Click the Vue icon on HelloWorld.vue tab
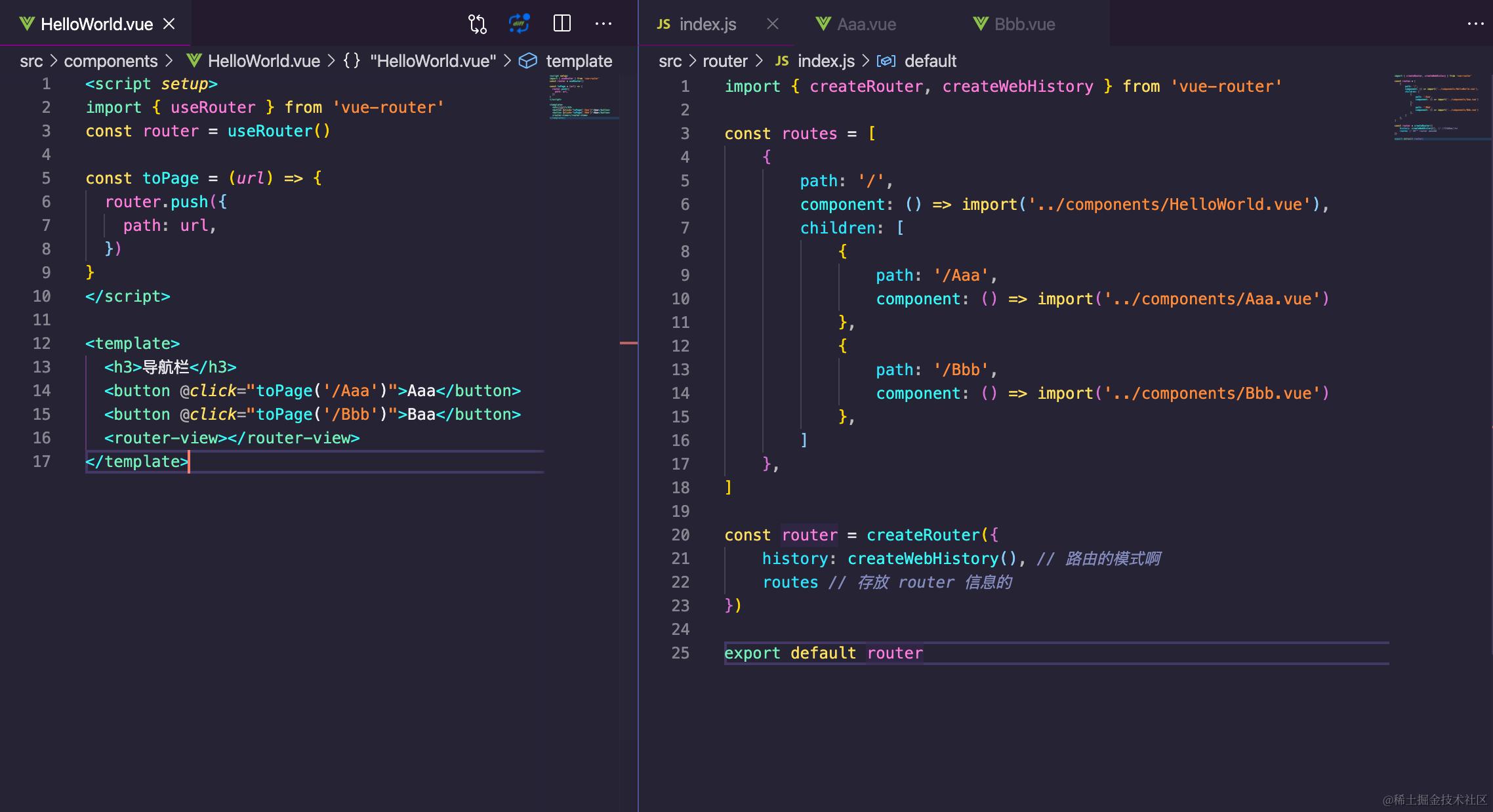This screenshot has width=1493, height=812. point(27,24)
